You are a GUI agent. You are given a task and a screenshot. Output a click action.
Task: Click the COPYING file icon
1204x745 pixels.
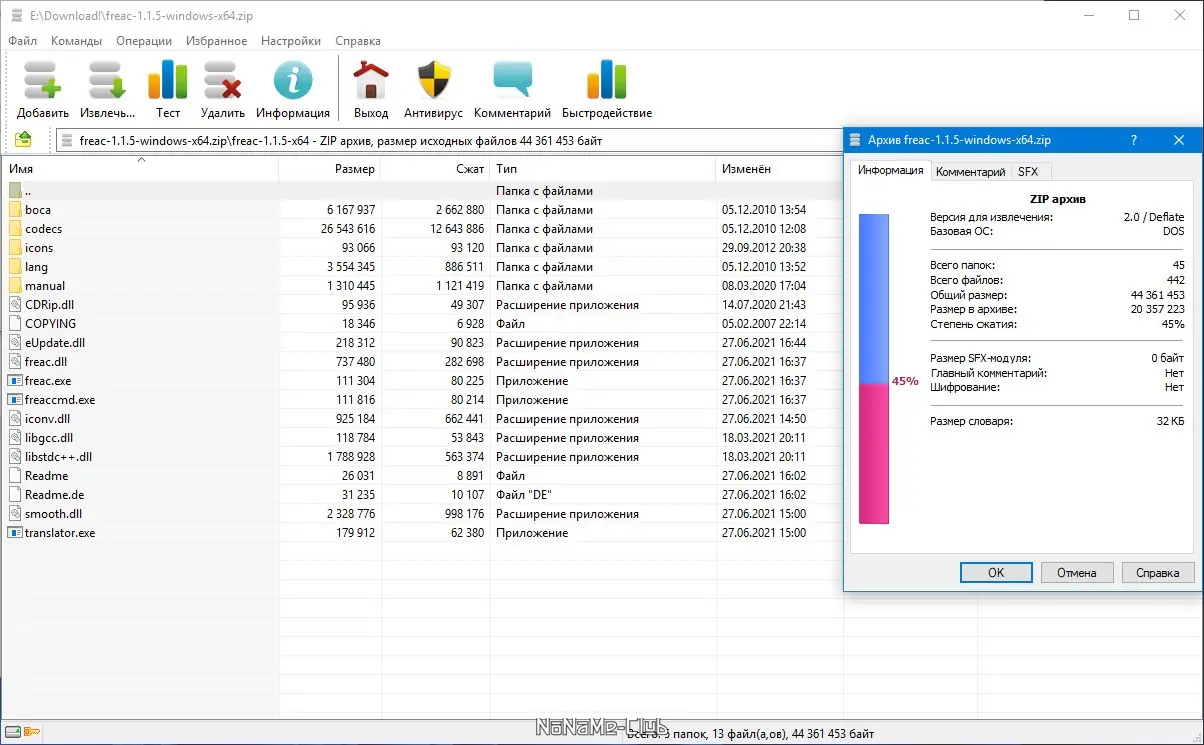[x=15, y=323]
